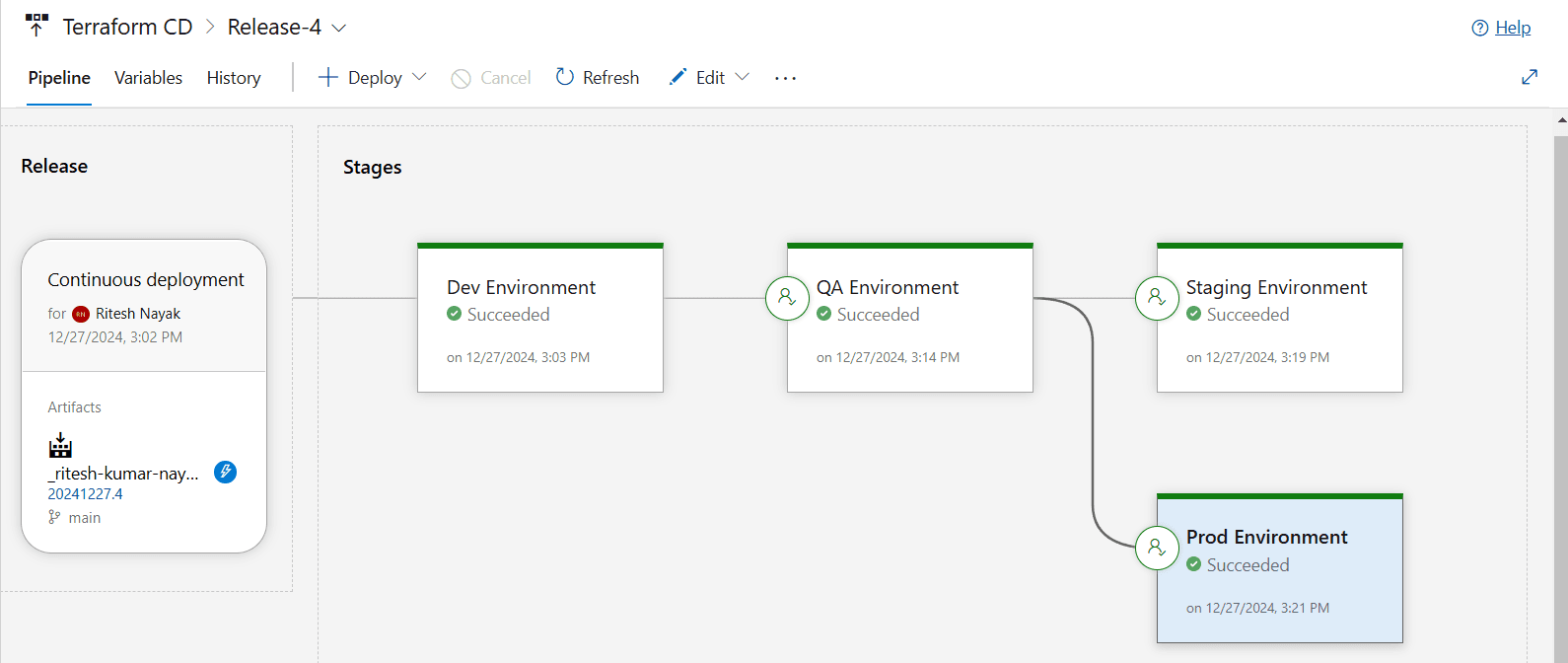Open build 20241227.4 artifact link
Screen dimensions: 1568x663
tap(85, 494)
